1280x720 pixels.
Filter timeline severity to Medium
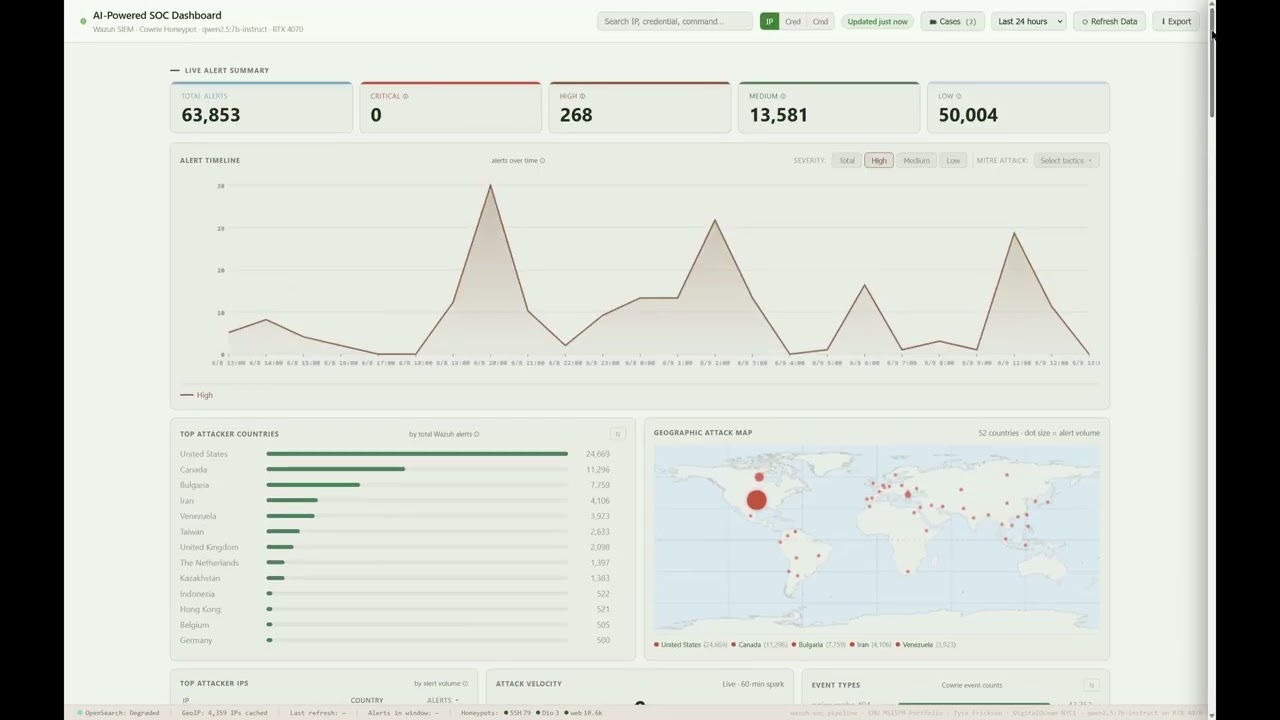(916, 160)
